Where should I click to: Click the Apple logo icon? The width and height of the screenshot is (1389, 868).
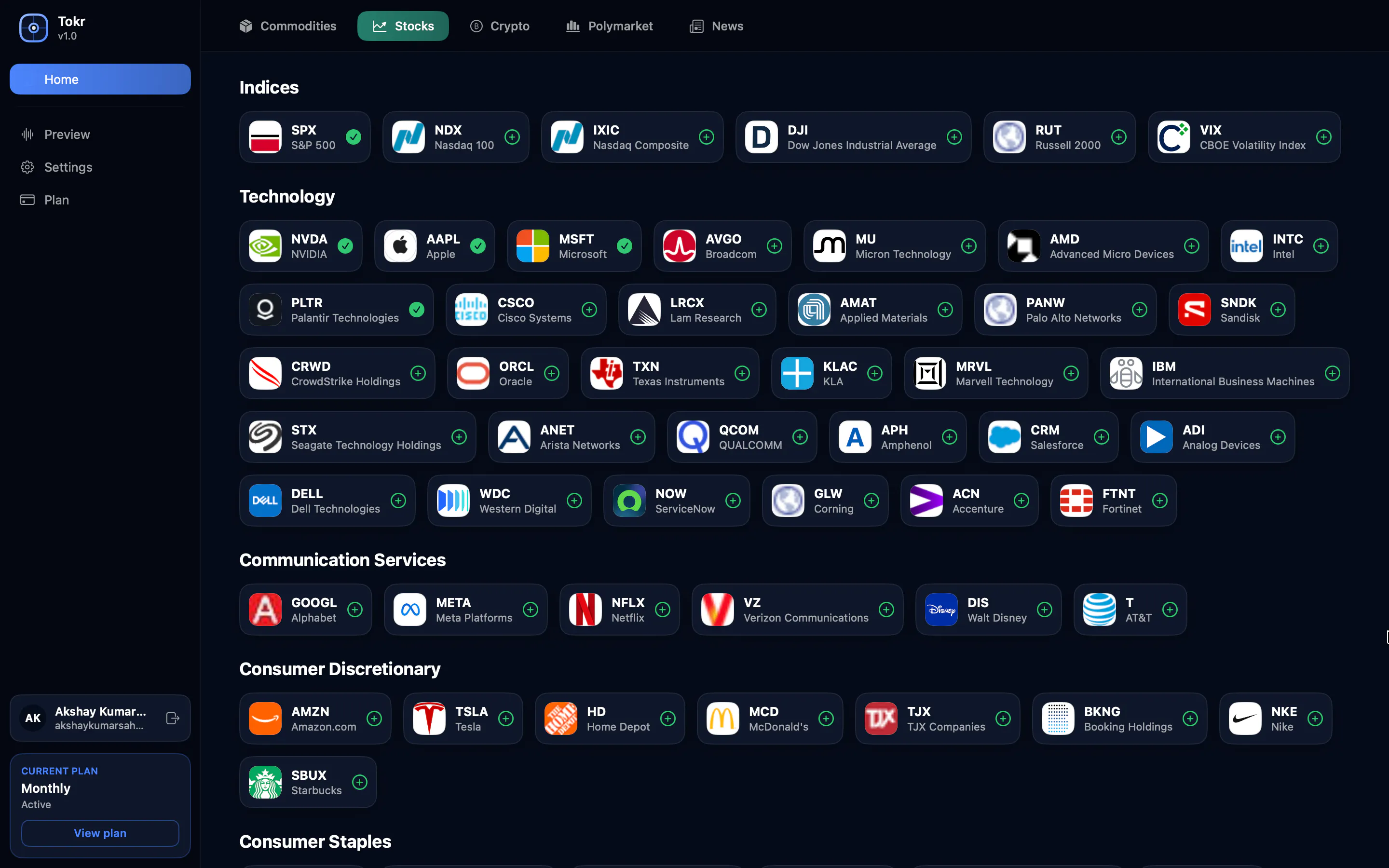[400, 246]
